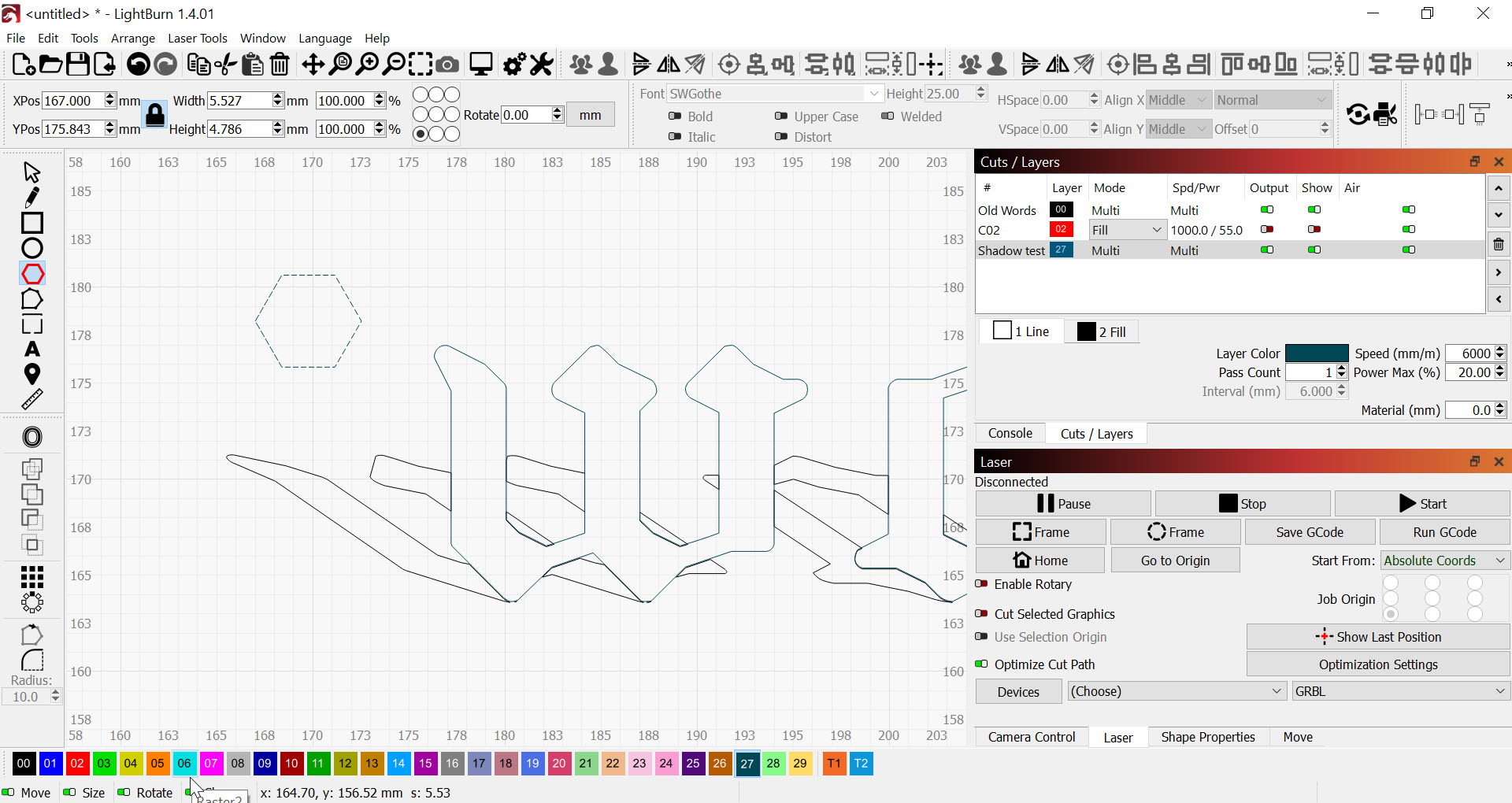1512x803 pixels.
Task: Toggle Cut Selected Graphics switch
Action: (981, 613)
